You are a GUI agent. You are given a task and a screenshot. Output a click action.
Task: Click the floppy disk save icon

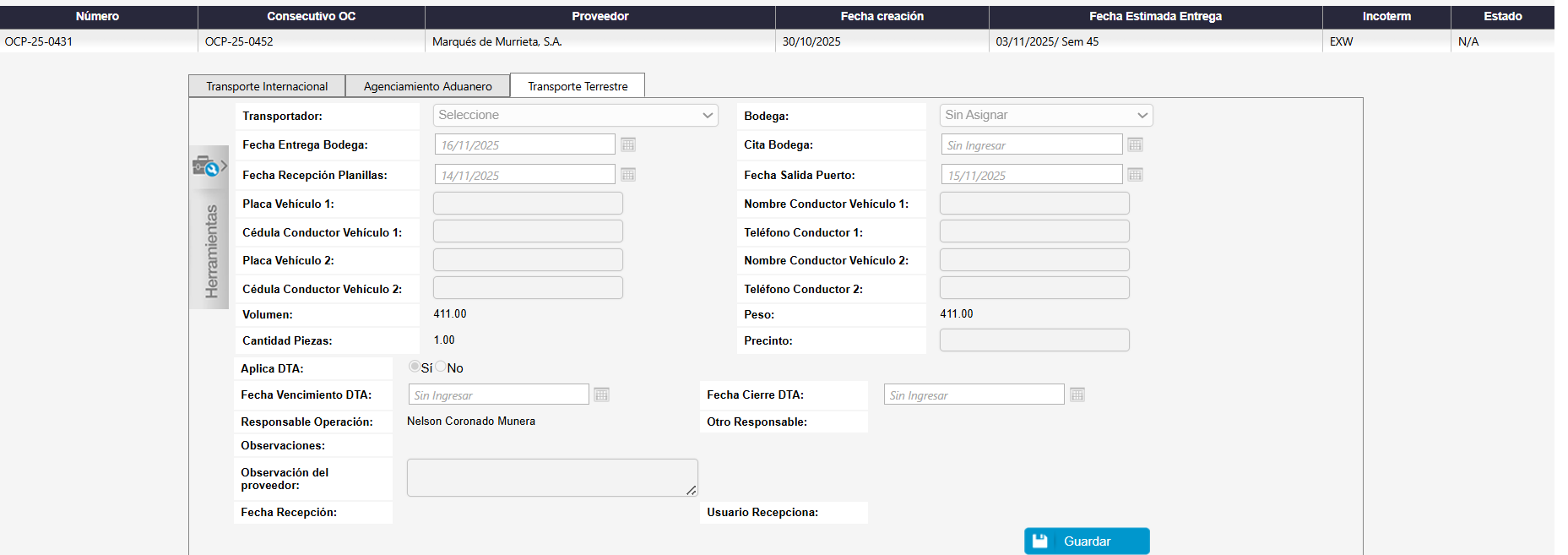coord(1040,541)
